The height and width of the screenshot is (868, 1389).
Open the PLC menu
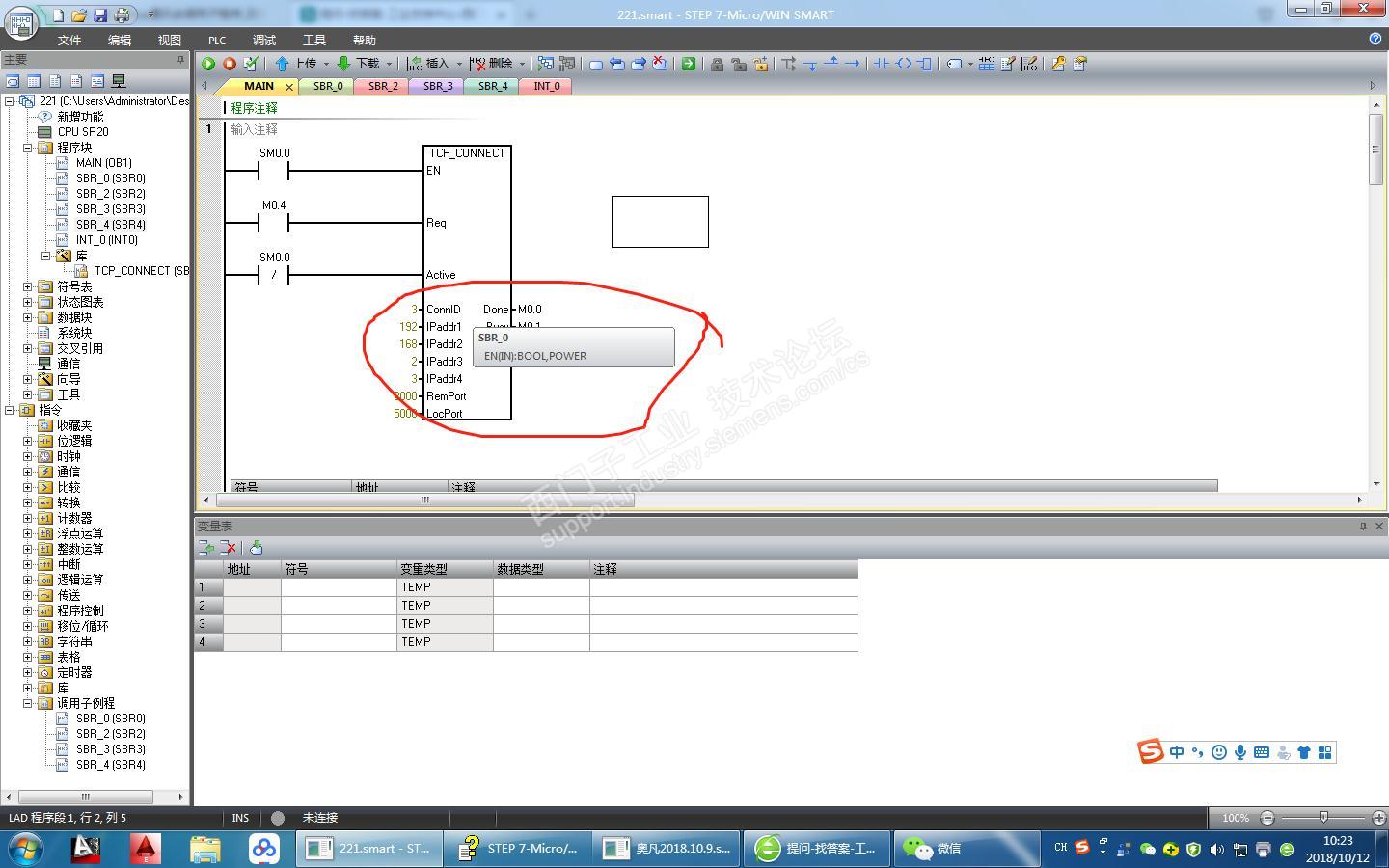(217, 40)
